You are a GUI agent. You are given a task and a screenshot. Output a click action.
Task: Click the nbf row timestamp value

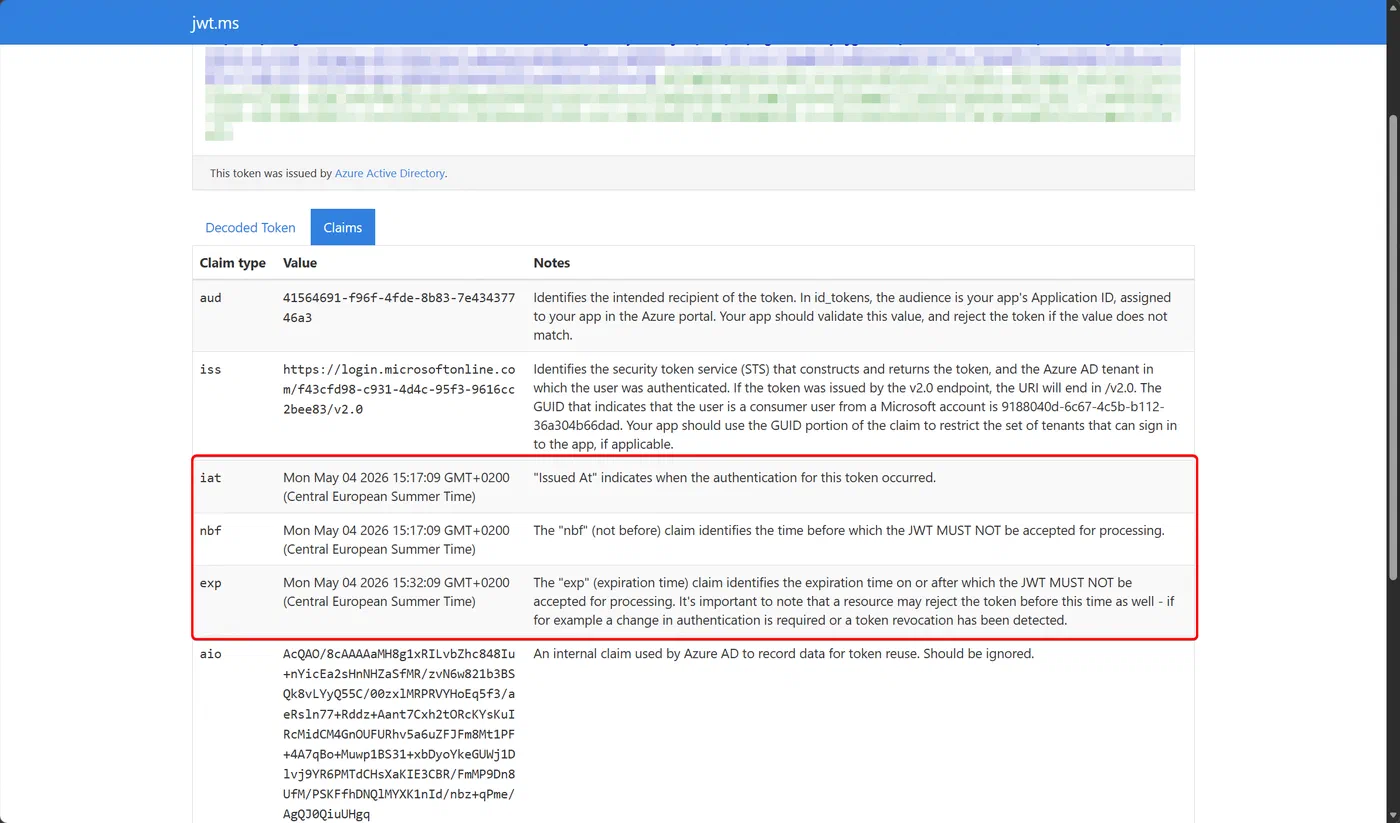coord(396,540)
